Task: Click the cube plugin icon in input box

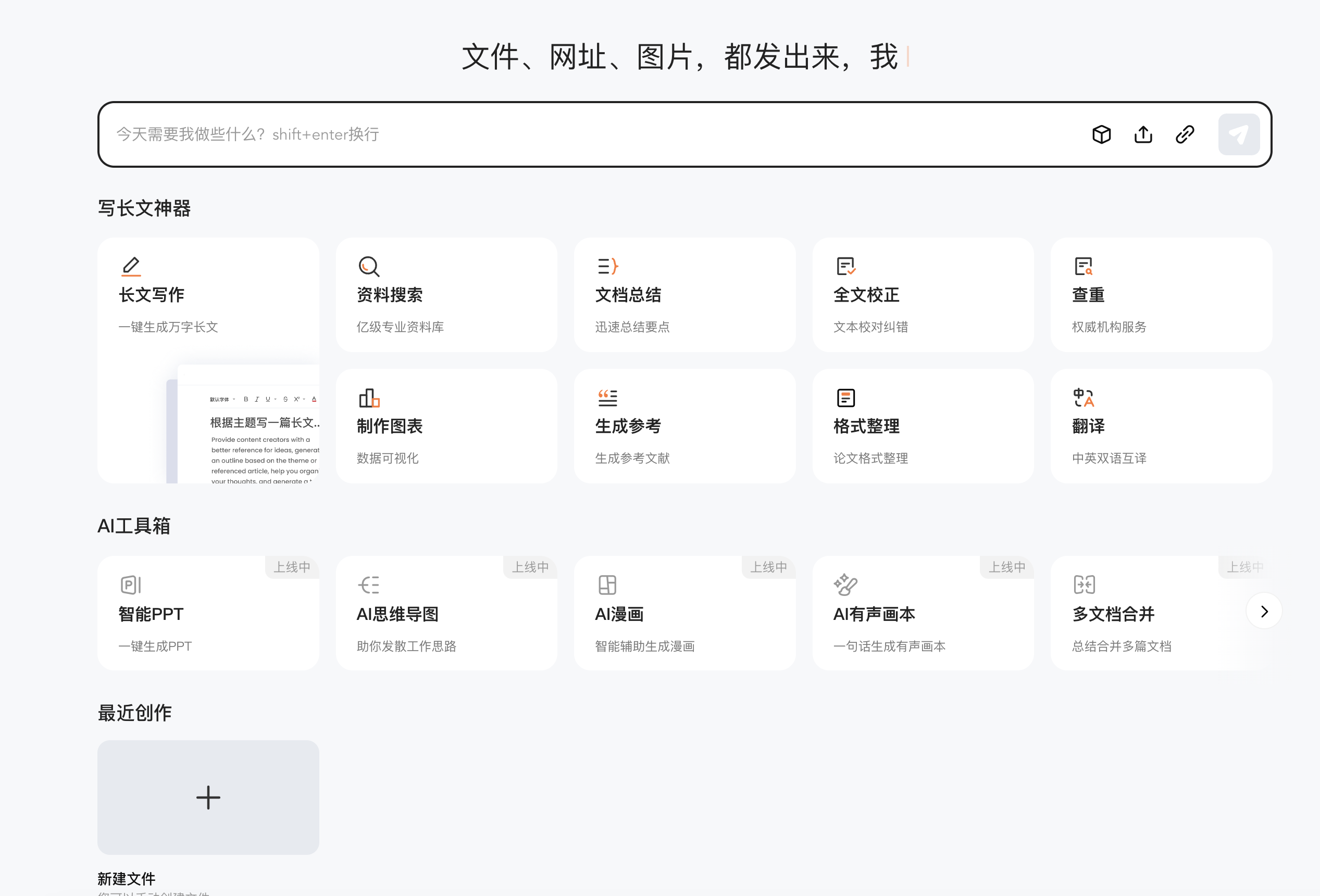Action: tap(1101, 134)
